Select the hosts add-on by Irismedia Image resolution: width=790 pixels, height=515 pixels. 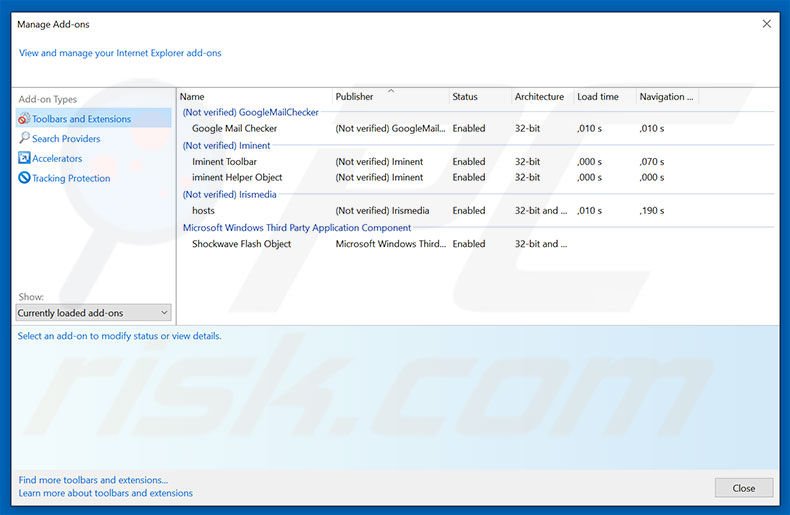pyautogui.click(x=203, y=211)
